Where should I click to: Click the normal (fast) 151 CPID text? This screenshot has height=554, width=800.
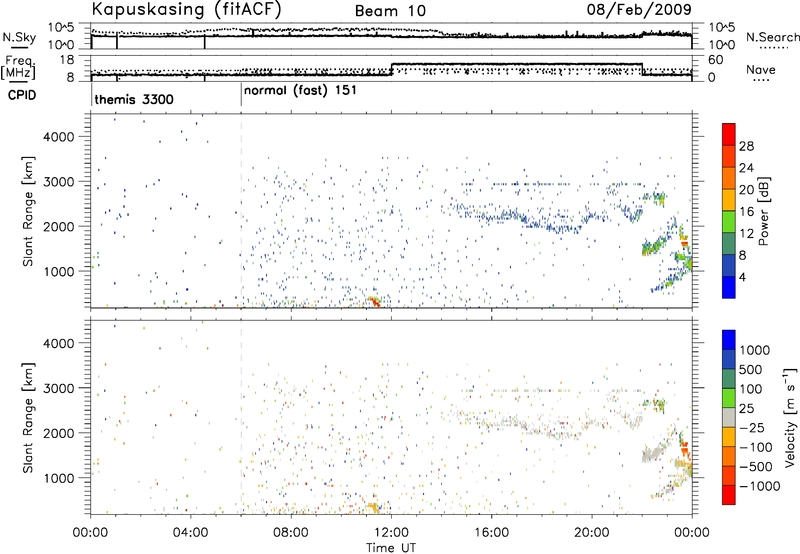coord(300,91)
